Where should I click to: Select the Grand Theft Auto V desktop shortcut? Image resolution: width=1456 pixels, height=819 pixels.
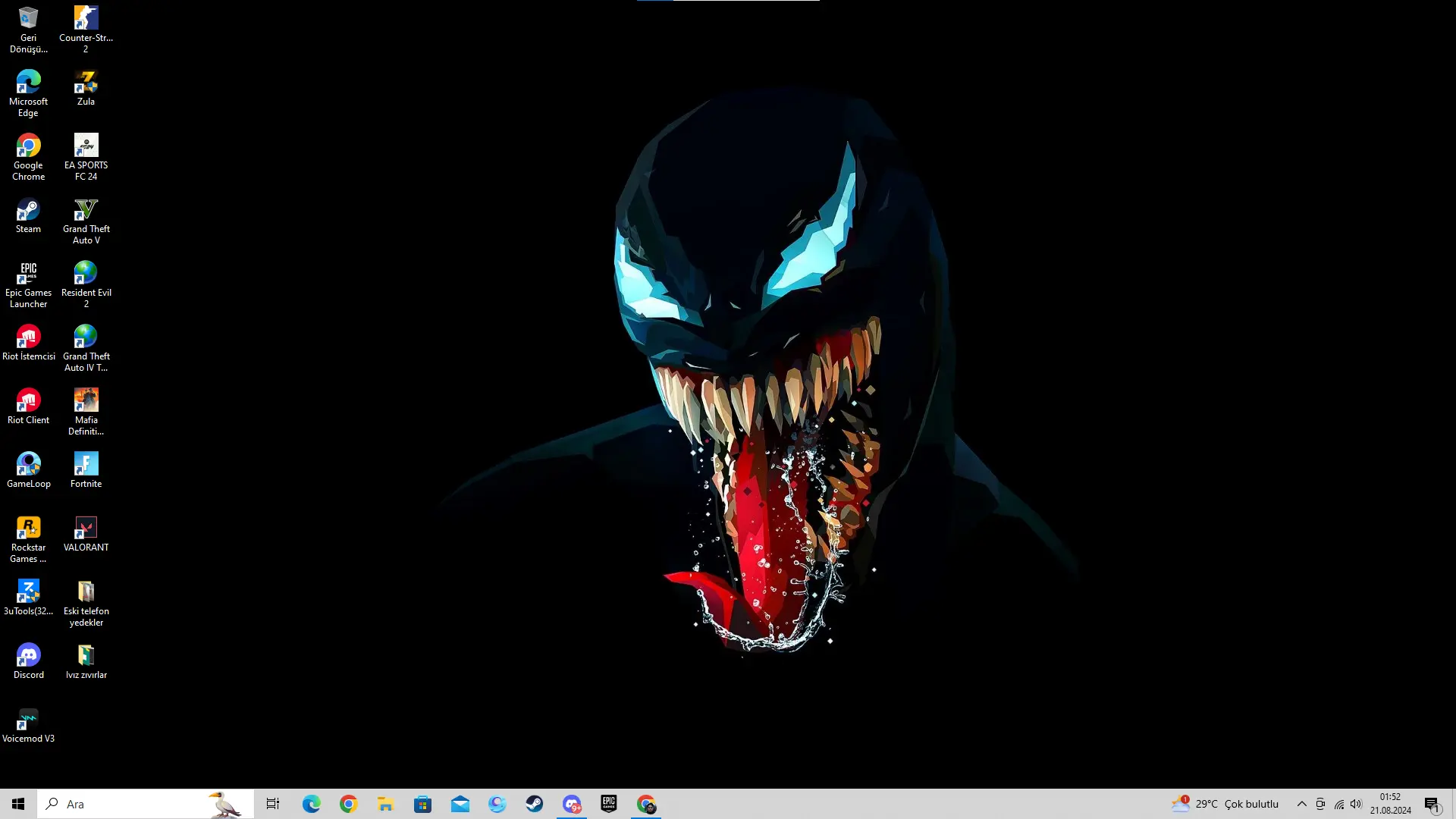[x=86, y=221]
